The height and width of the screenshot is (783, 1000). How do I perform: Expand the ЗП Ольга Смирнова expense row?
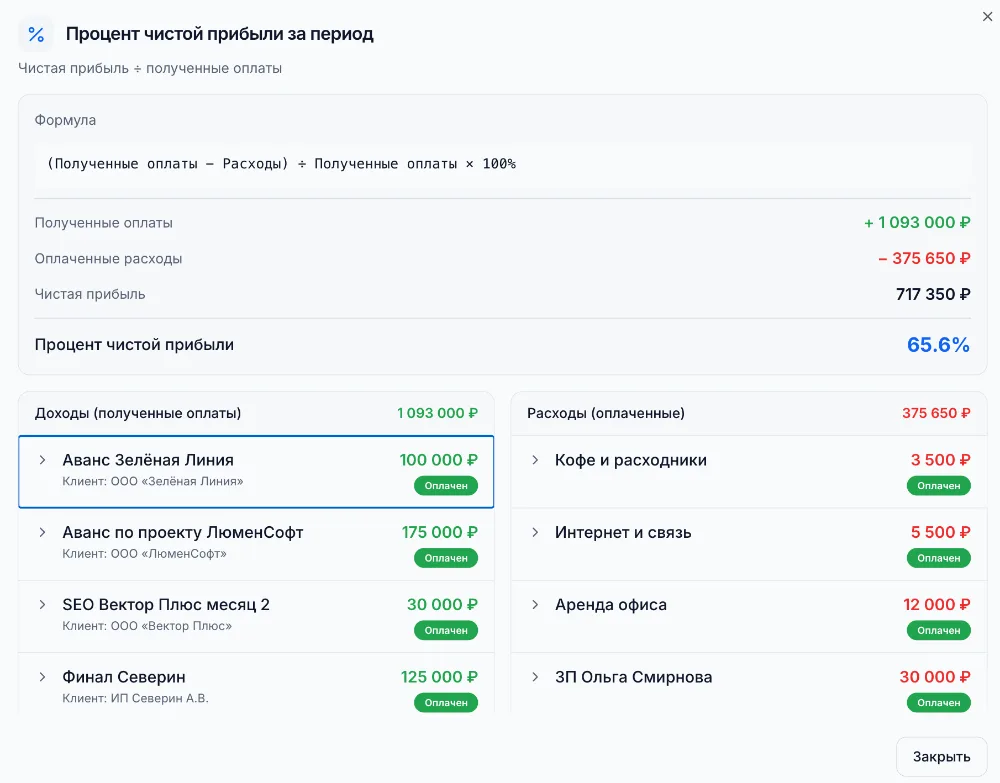(x=535, y=677)
